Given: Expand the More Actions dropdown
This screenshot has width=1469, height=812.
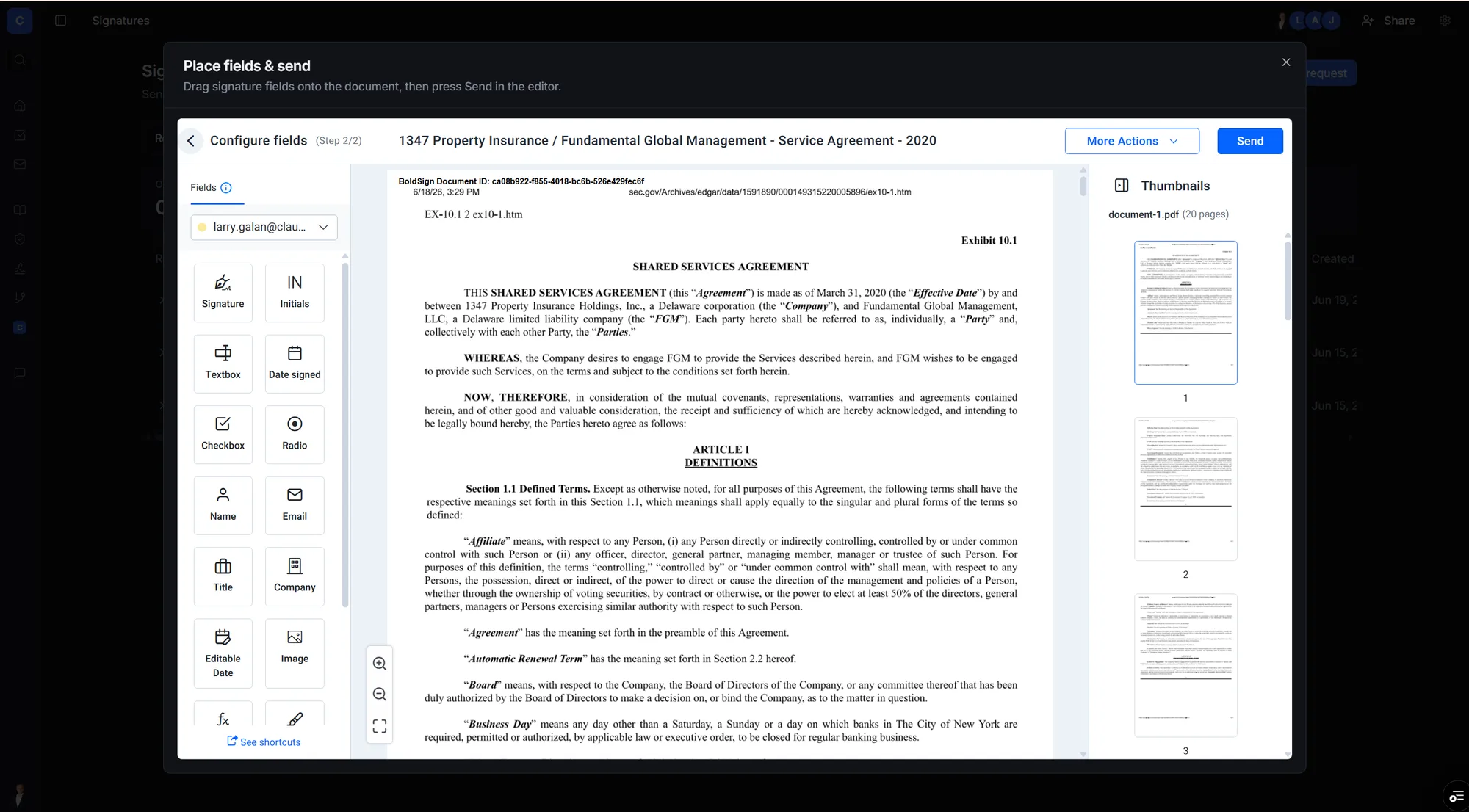Looking at the screenshot, I should pos(1132,141).
